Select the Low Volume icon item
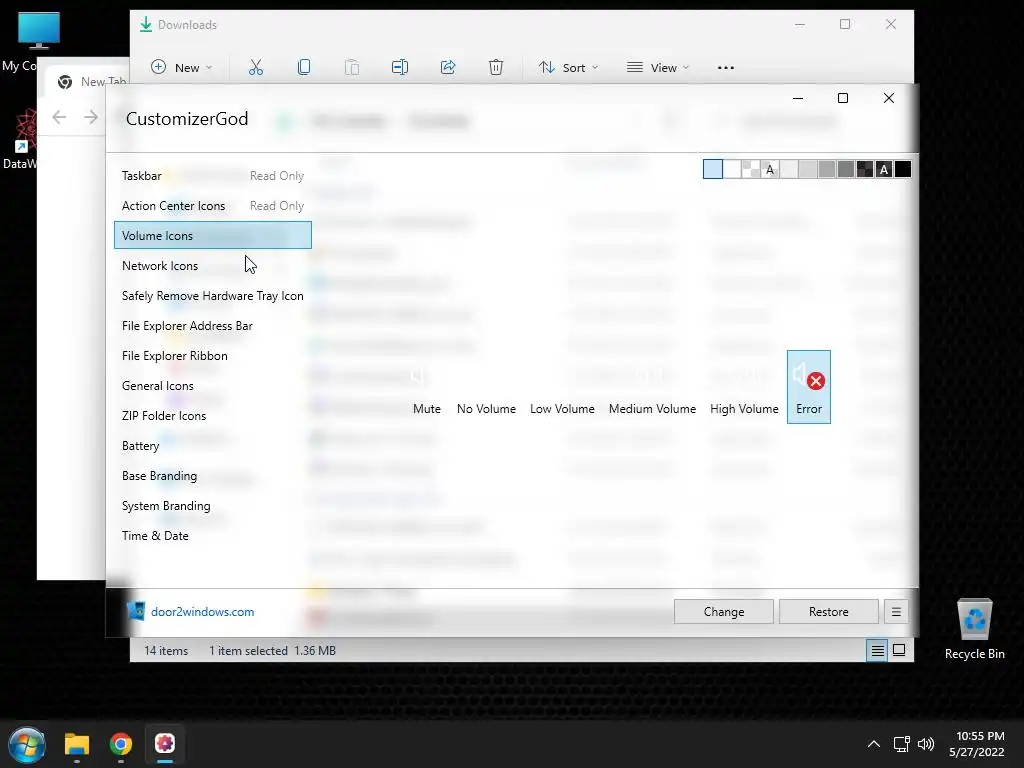This screenshot has height=768, width=1024. (x=562, y=387)
